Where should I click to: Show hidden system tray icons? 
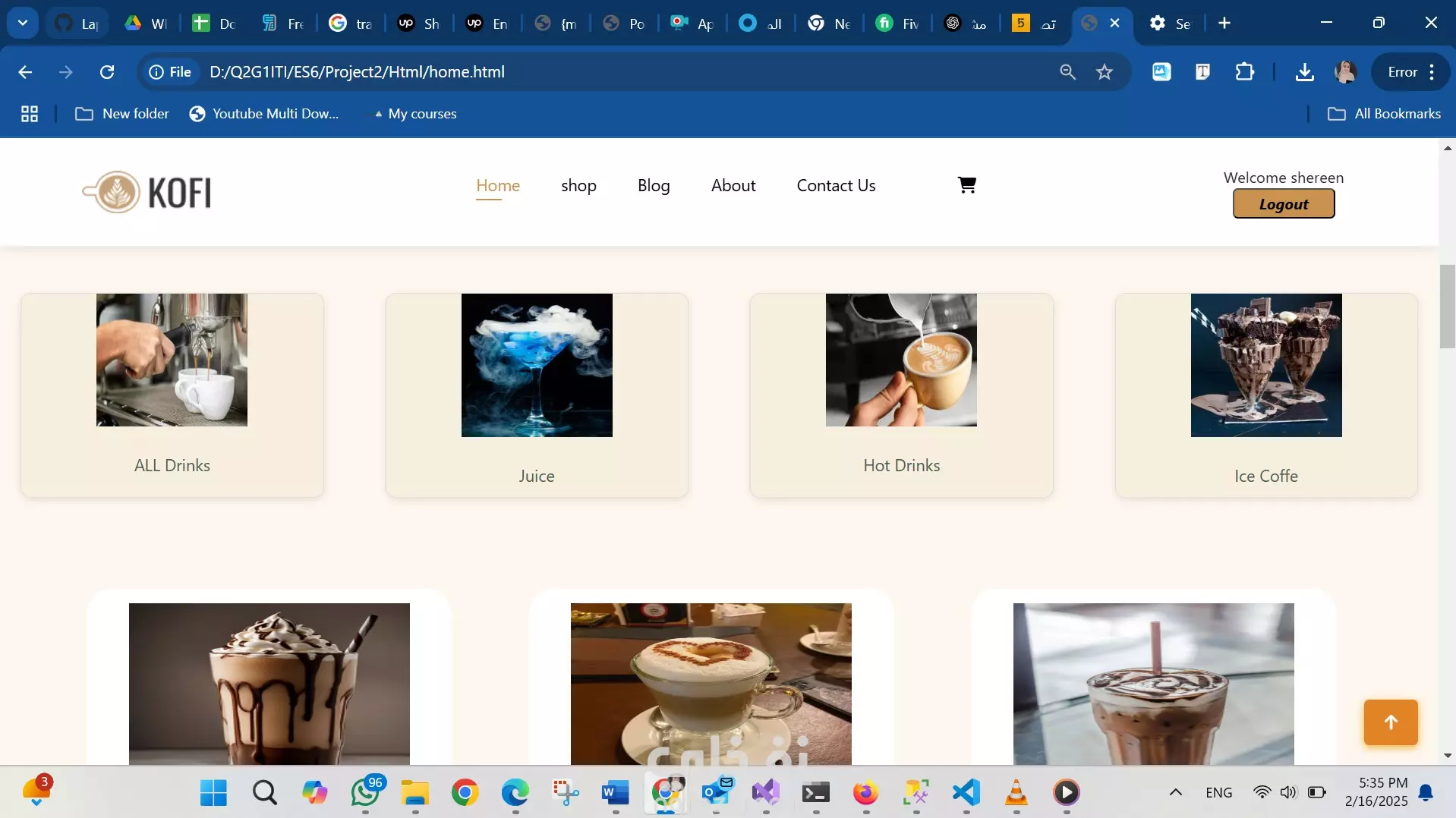coord(1175,793)
